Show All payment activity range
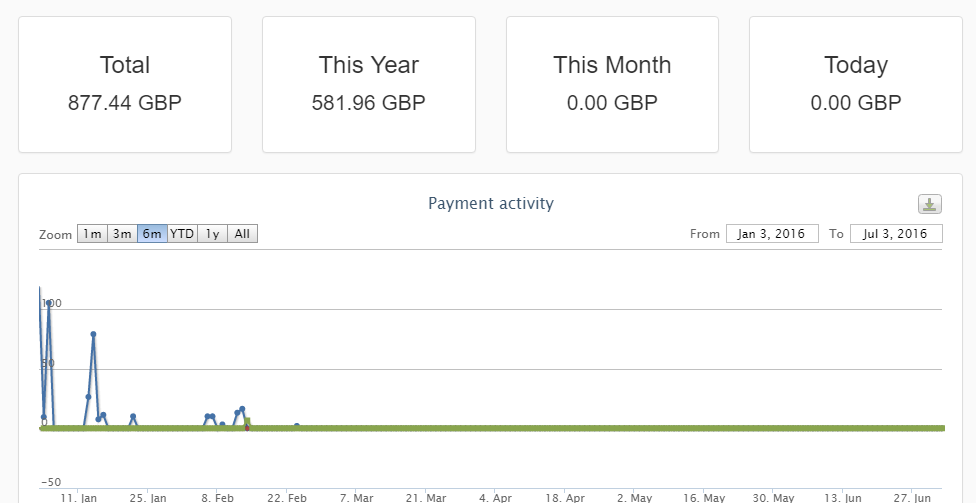Viewport: 976px width, 503px height. pos(242,234)
